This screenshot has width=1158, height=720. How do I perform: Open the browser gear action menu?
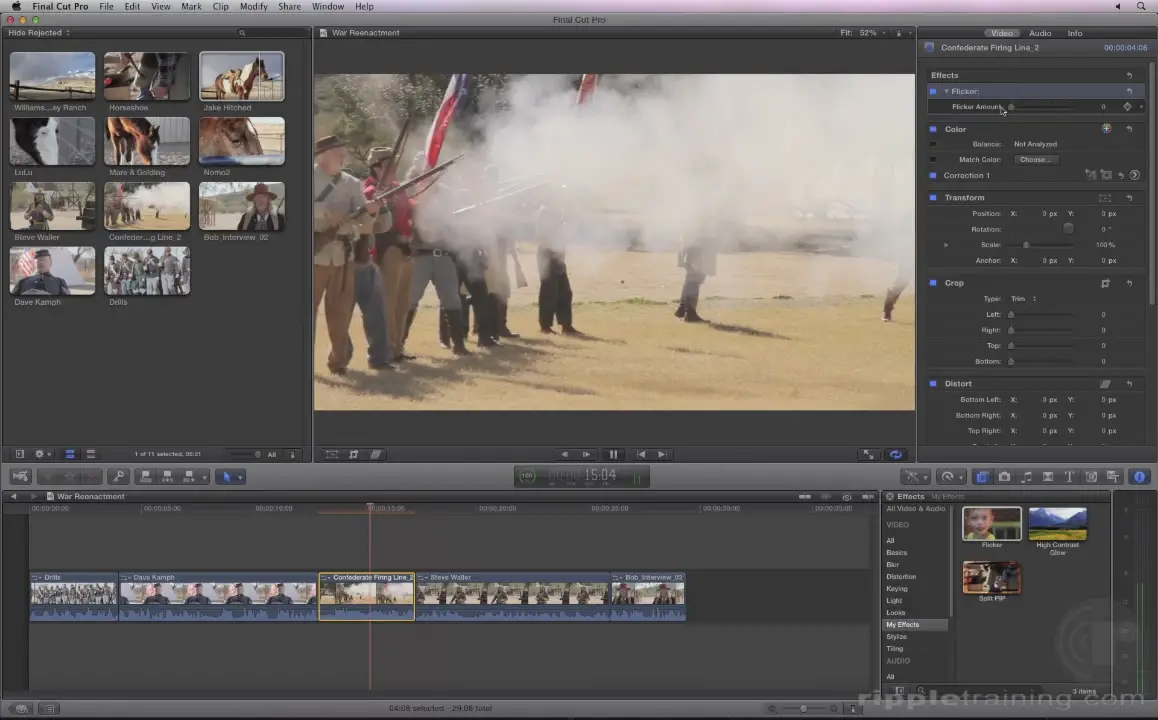tap(41, 454)
